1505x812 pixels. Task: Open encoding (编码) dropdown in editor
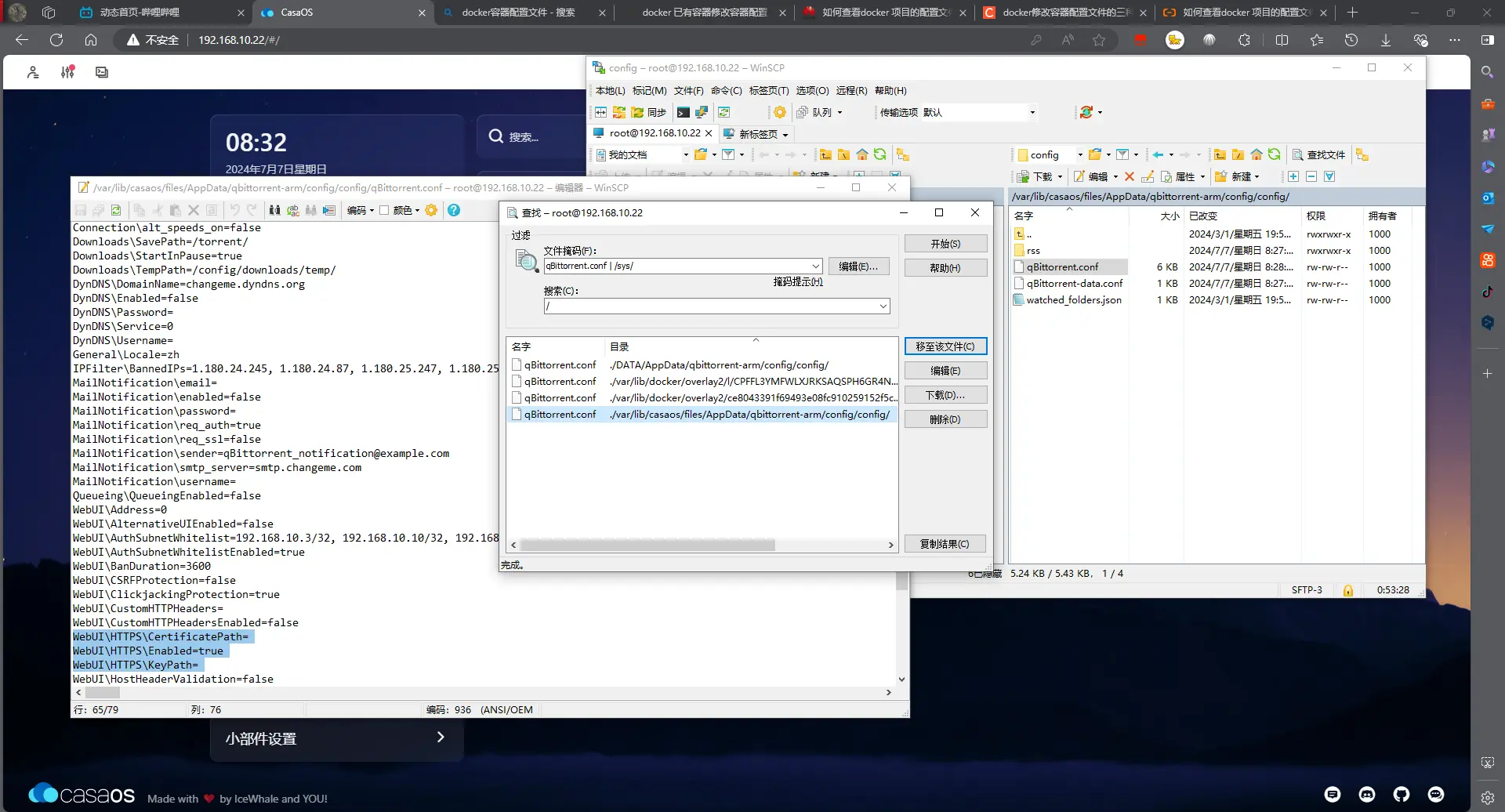[x=361, y=210]
